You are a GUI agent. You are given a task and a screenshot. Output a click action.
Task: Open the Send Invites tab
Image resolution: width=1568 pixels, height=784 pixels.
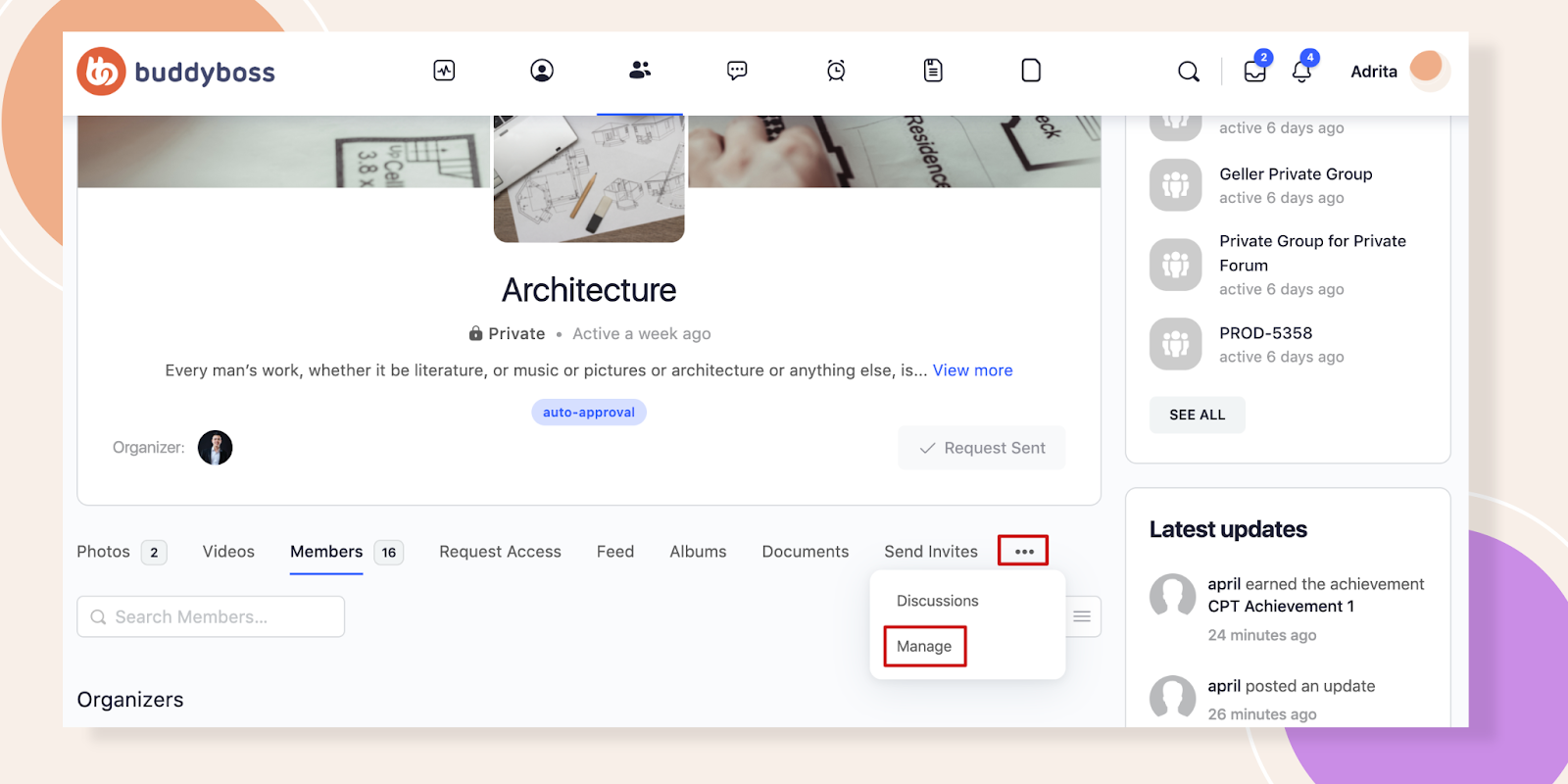931,552
